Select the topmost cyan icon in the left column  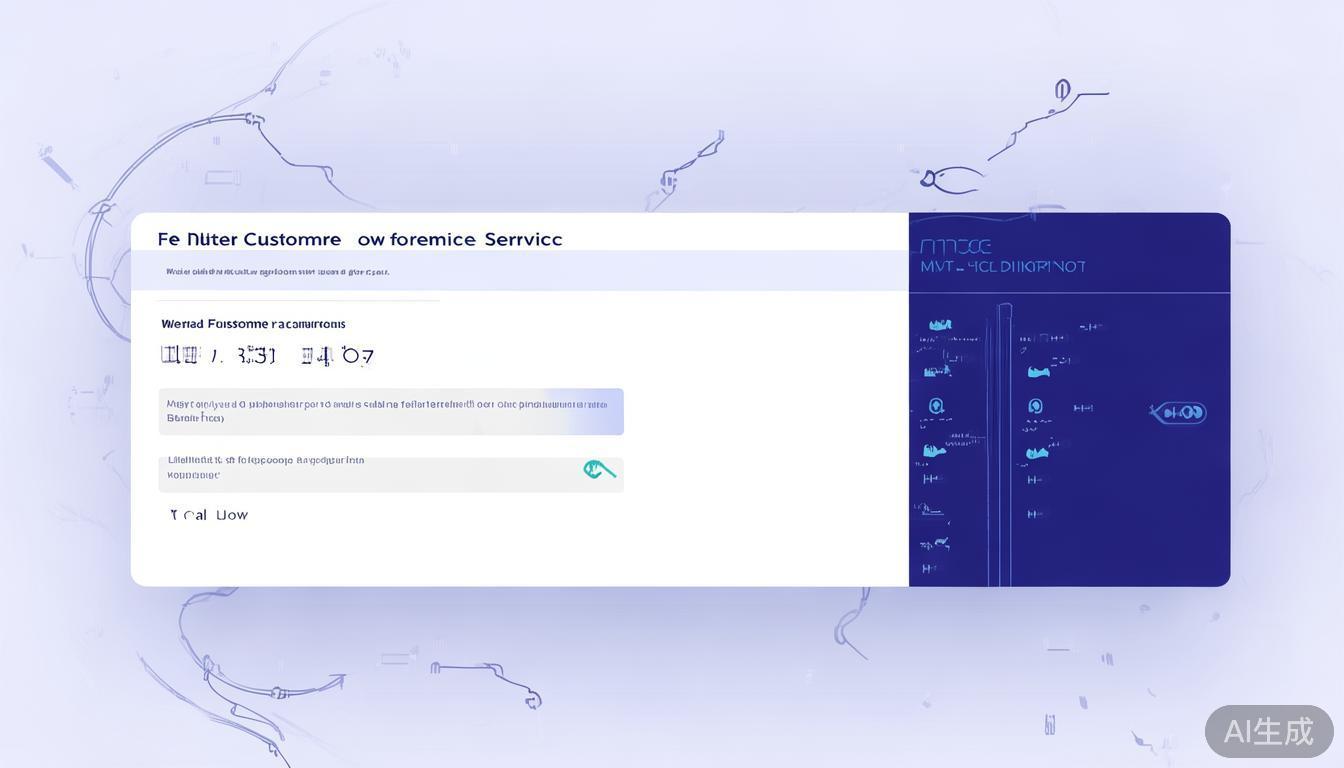(x=939, y=325)
